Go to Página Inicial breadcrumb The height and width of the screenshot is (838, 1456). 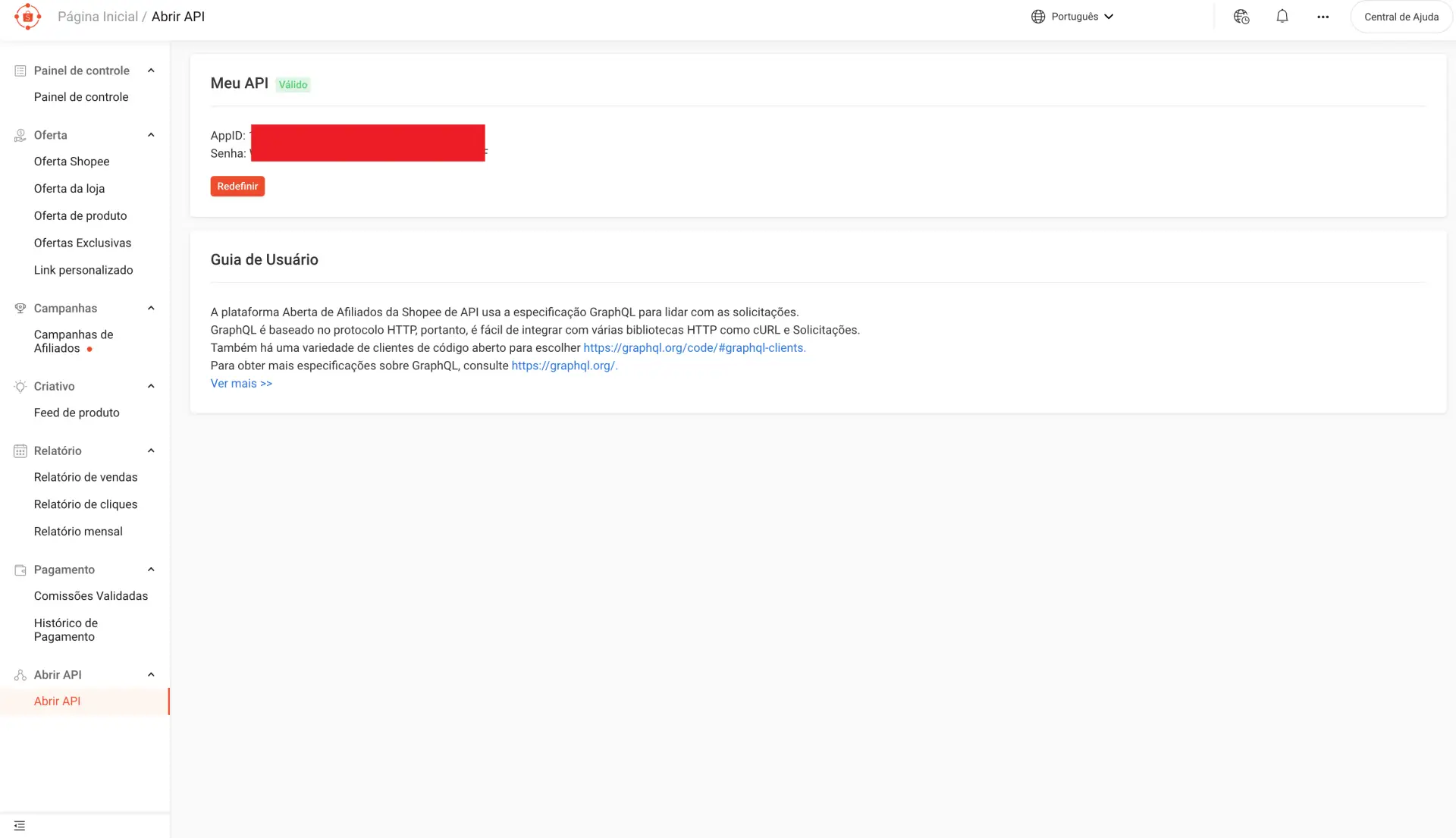(x=98, y=17)
